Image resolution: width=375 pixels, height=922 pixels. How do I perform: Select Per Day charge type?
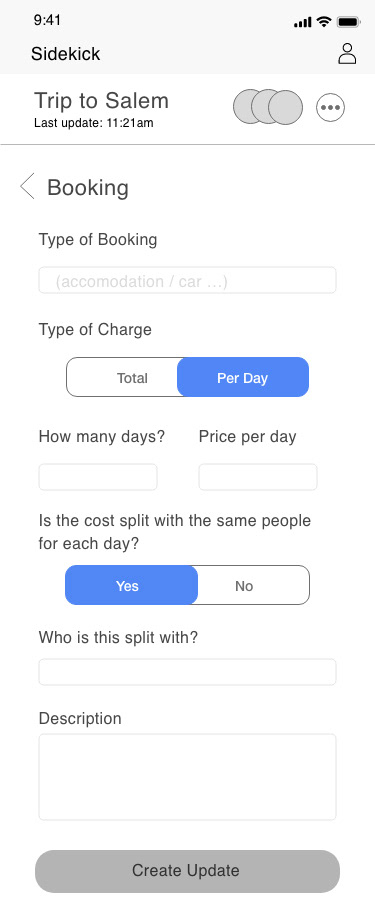(243, 378)
